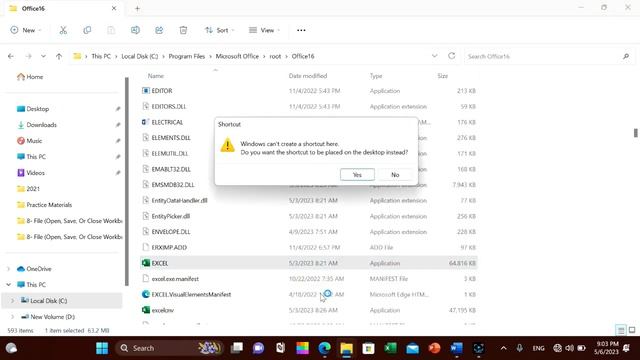The height and width of the screenshot is (360, 640).
Task: Select the Office16 tab
Action: click(62, 9)
